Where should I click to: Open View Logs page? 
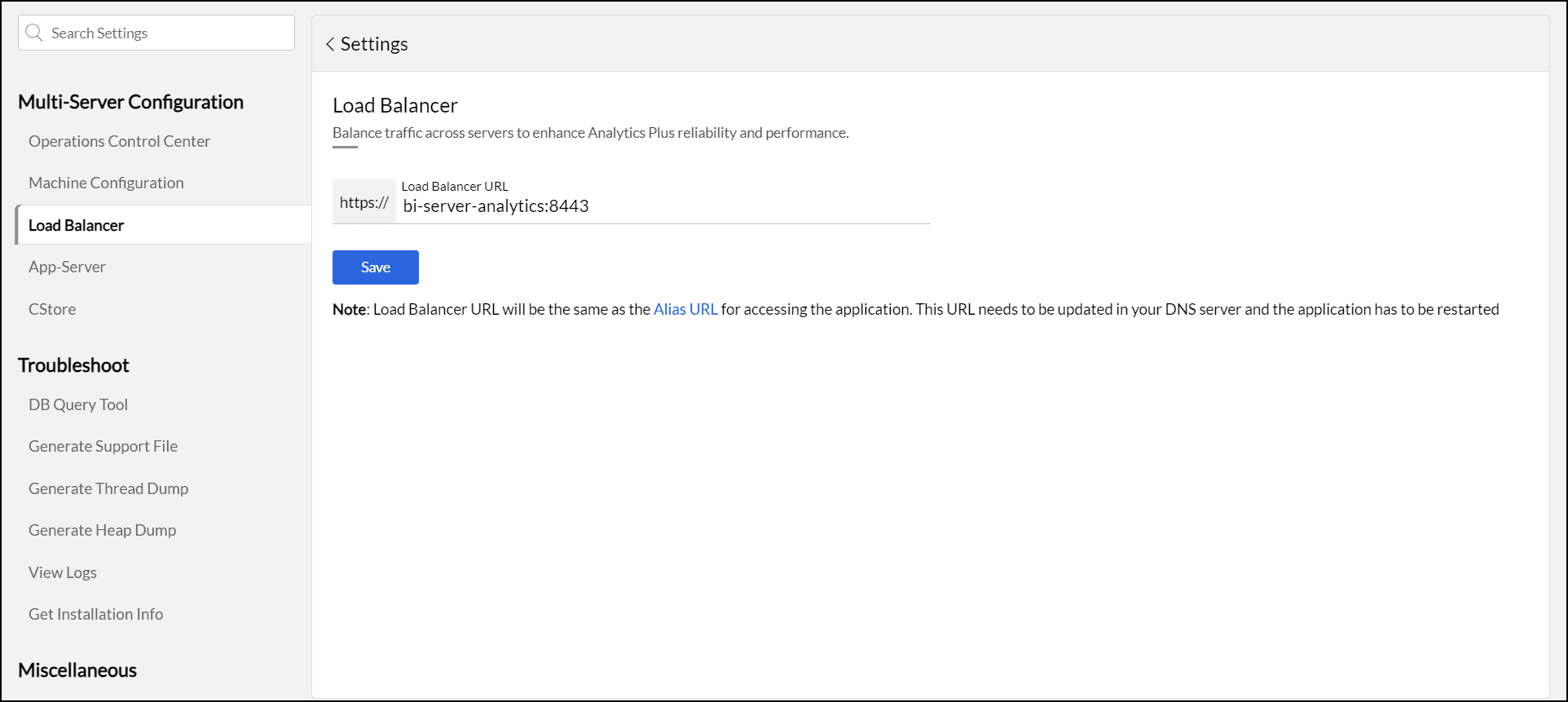pos(63,572)
